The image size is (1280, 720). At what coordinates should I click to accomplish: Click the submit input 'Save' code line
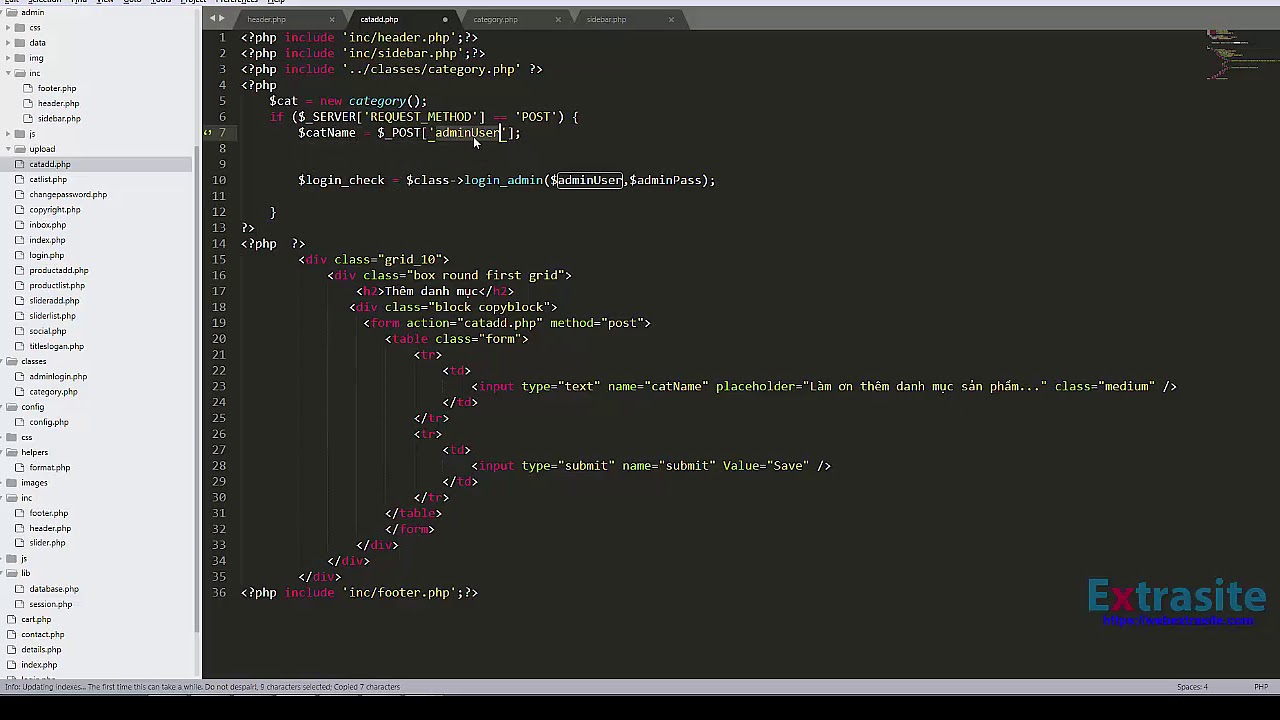651,466
